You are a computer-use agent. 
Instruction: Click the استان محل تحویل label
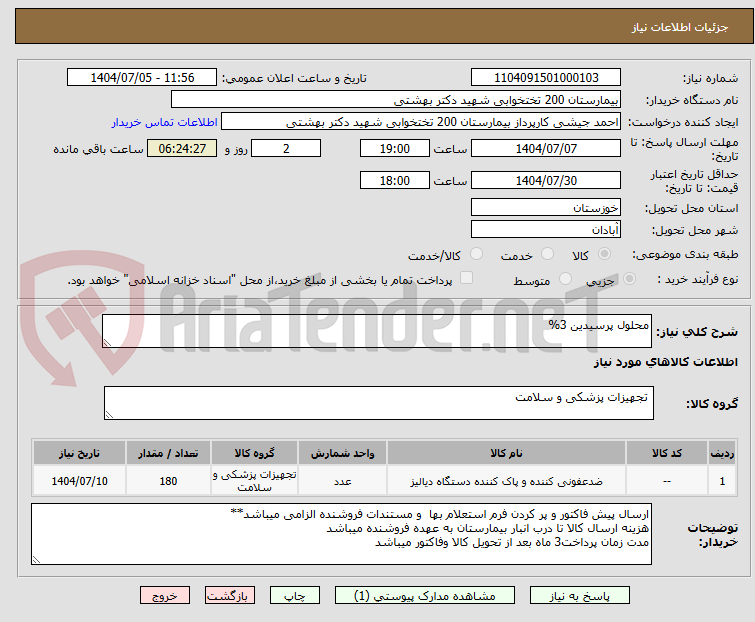click(x=691, y=208)
